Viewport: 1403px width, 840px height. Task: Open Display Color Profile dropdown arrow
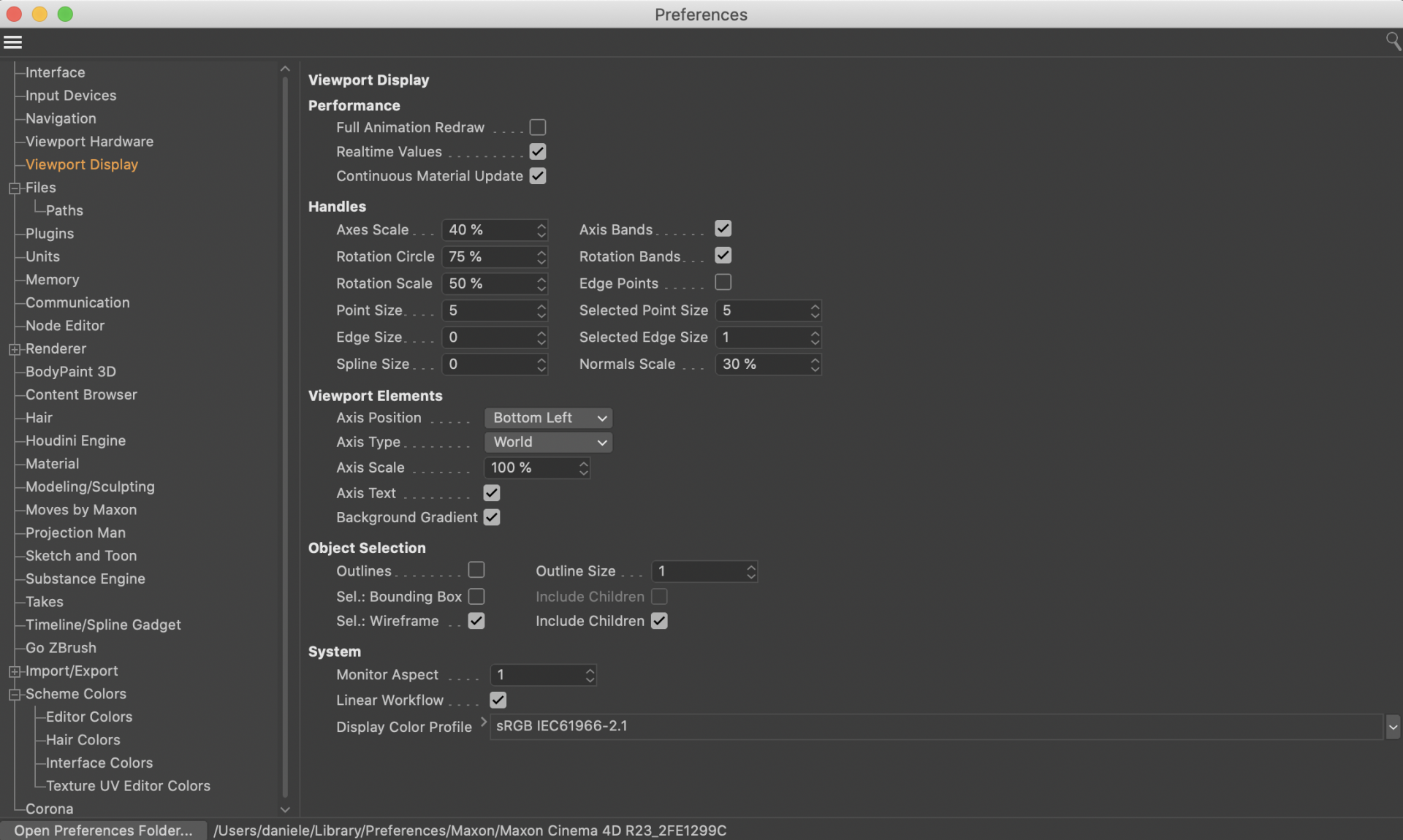(x=1392, y=728)
